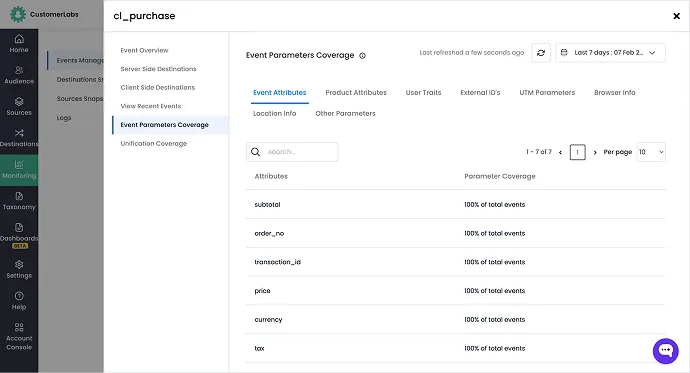Switch to the UTM Parameters tab
This screenshot has height=373, width=690.
click(x=547, y=93)
